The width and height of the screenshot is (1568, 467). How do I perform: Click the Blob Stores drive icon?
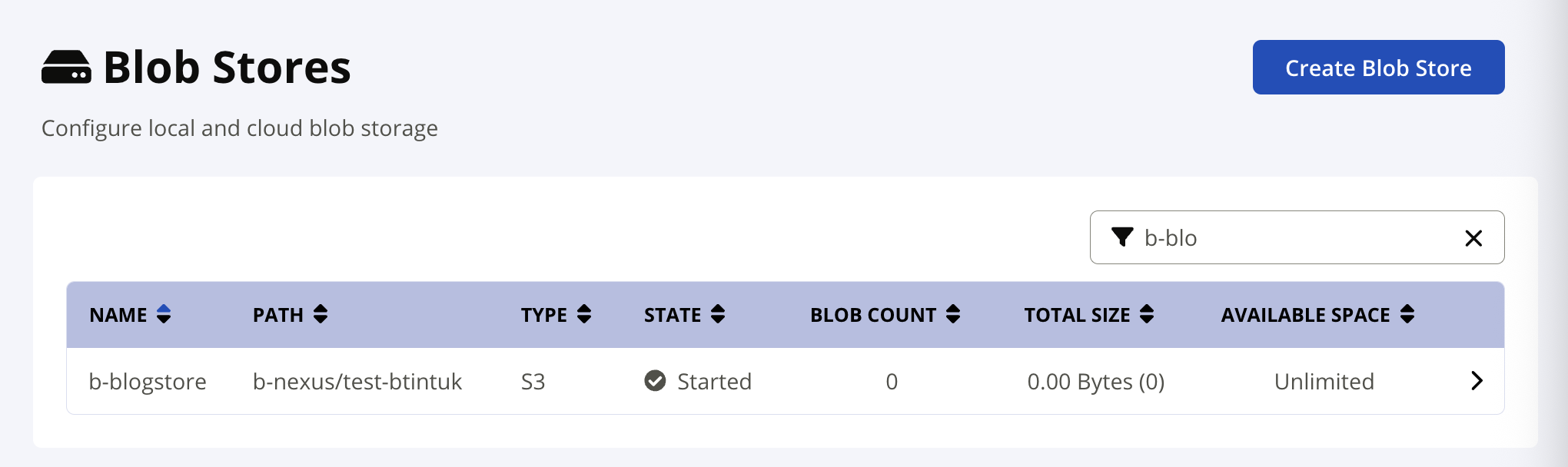(66, 68)
